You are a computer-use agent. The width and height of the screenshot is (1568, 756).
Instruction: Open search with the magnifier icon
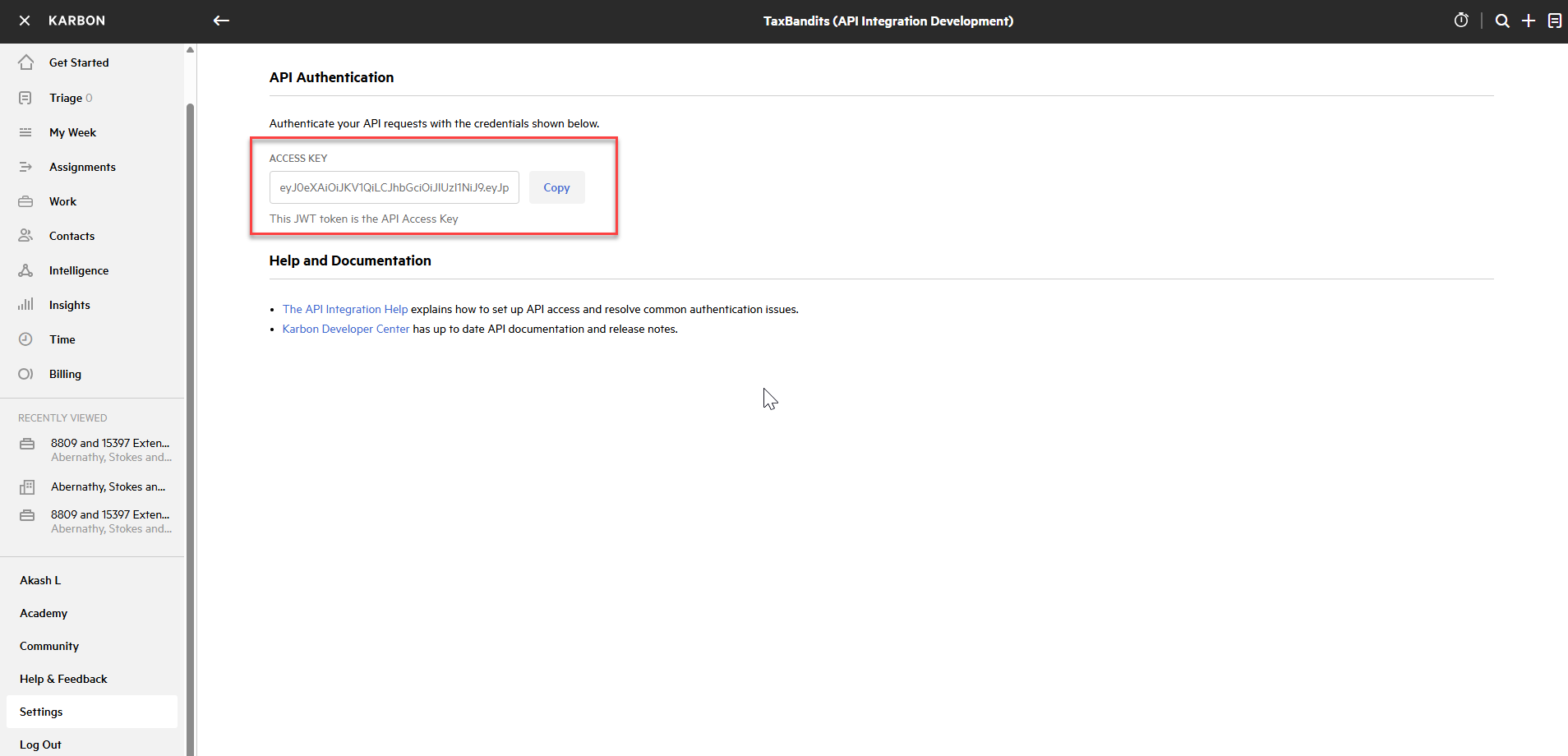1502,21
